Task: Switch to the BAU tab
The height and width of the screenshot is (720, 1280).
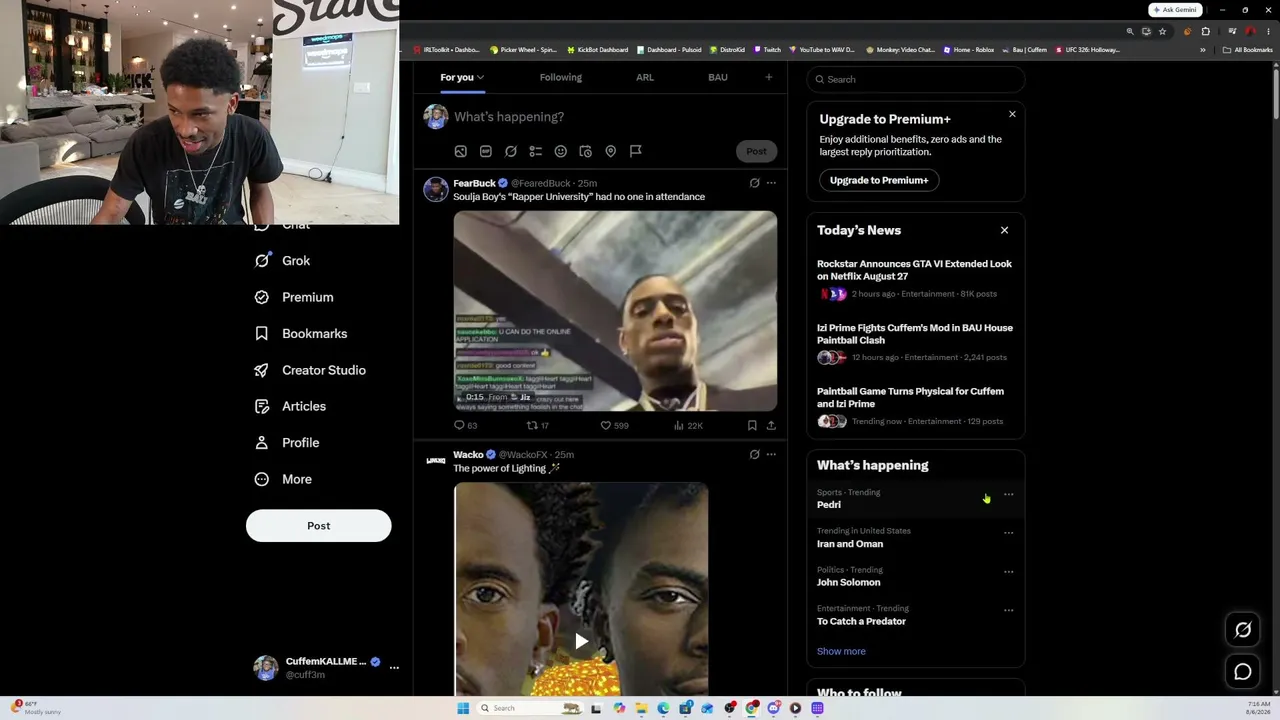Action: (x=718, y=77)
